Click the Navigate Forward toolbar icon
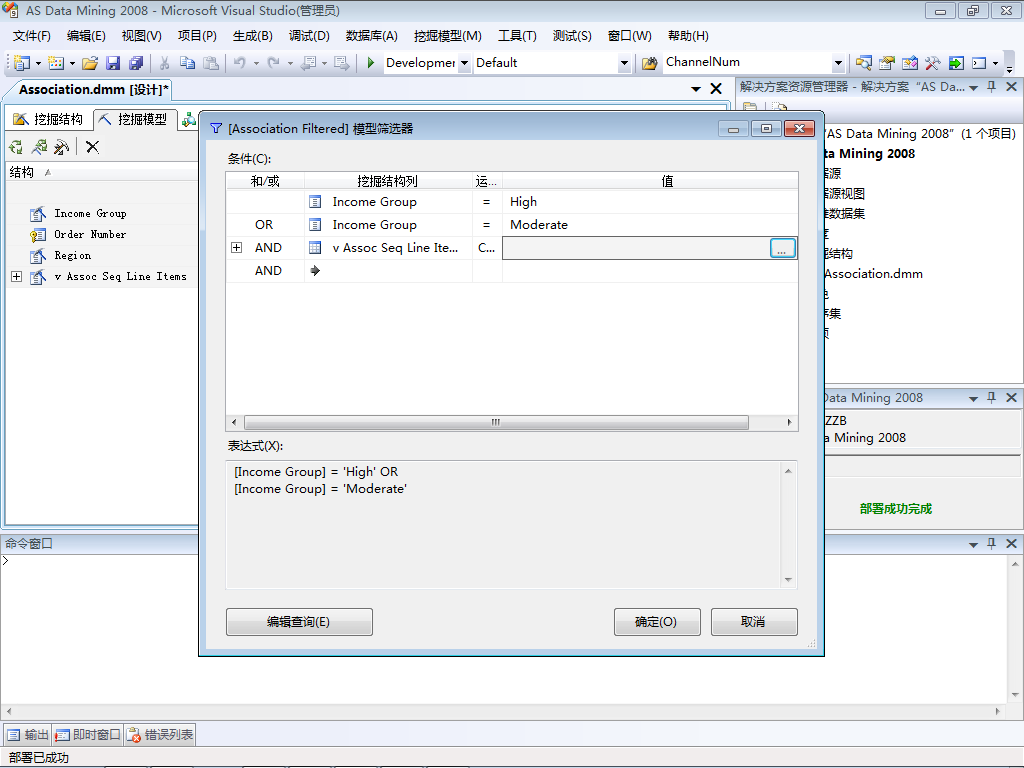This screenshot has height=768, width=1024. pyautogui.click(x=341, y=63)
